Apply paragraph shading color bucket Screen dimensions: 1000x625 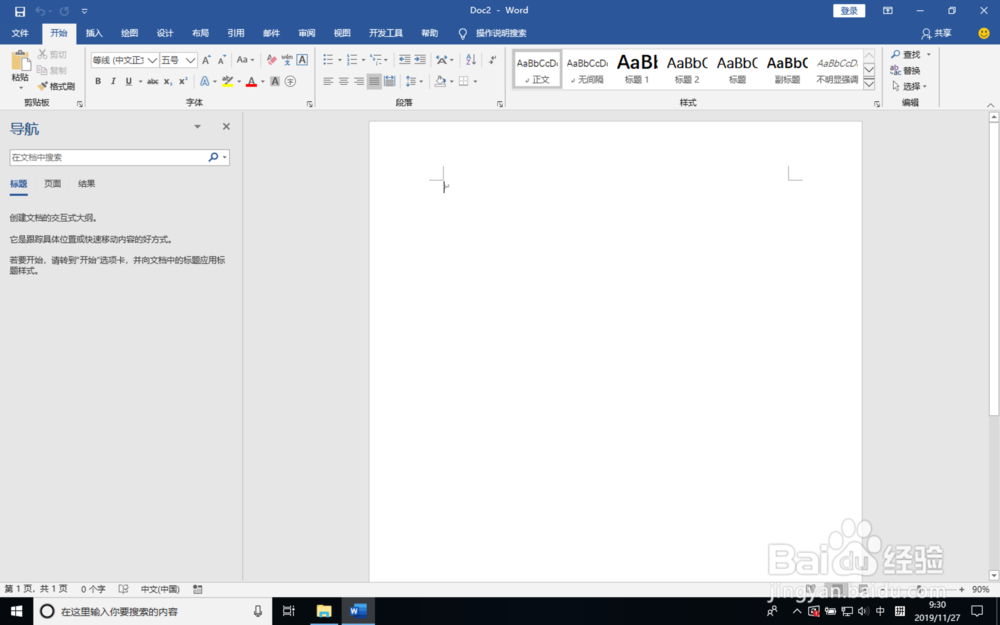[440, 81]
